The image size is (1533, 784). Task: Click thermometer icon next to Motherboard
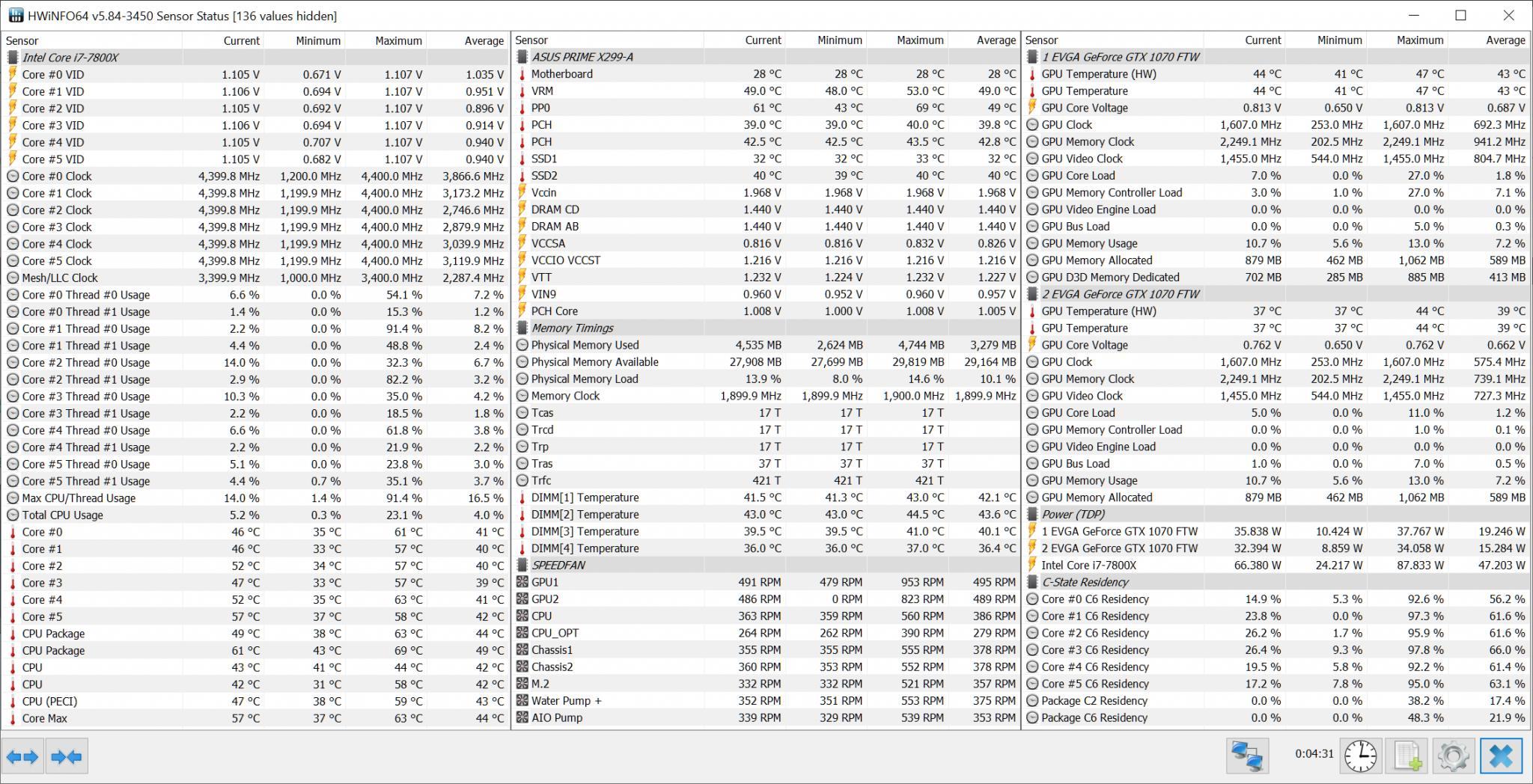(522, 74)
